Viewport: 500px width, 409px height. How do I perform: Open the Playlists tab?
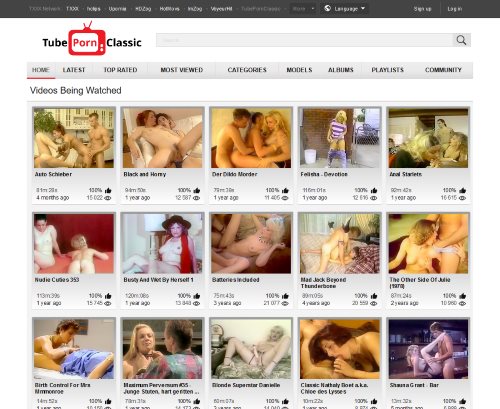click(x=388, y=70)
